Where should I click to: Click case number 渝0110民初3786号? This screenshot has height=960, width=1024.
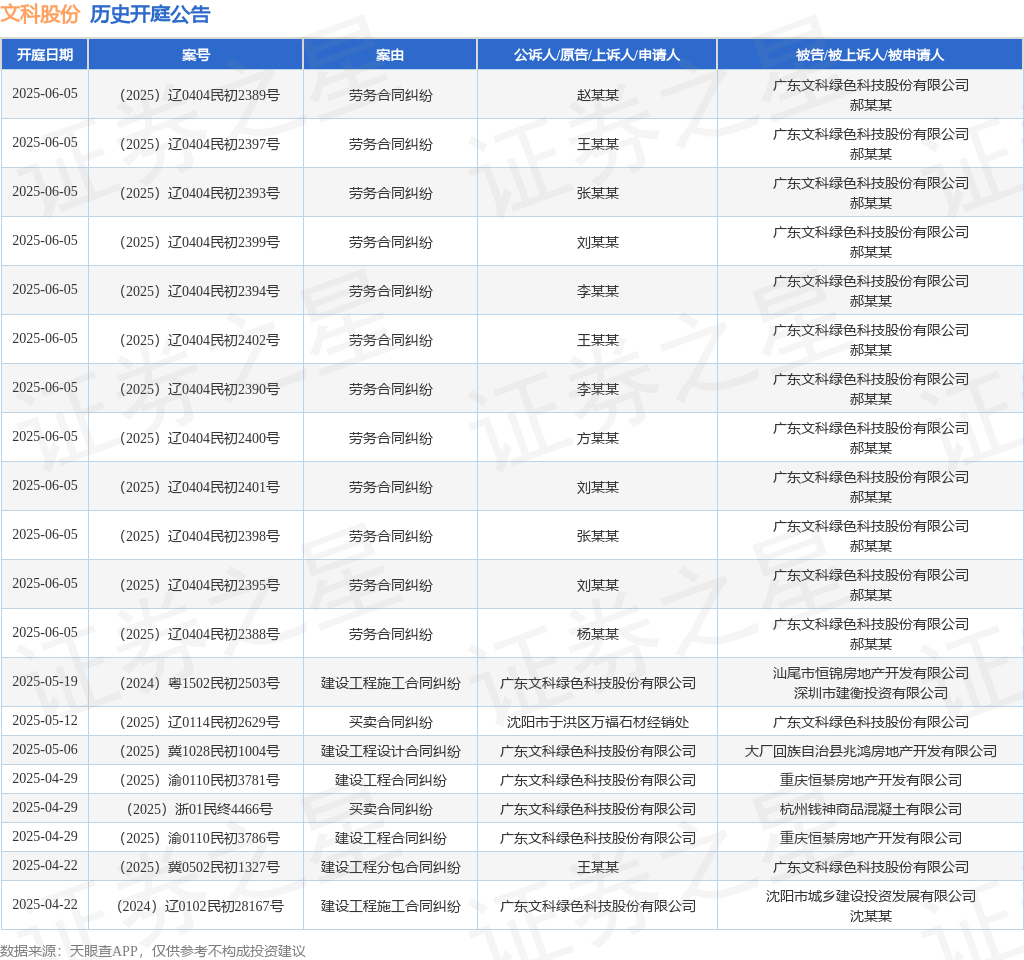(199, 838)
